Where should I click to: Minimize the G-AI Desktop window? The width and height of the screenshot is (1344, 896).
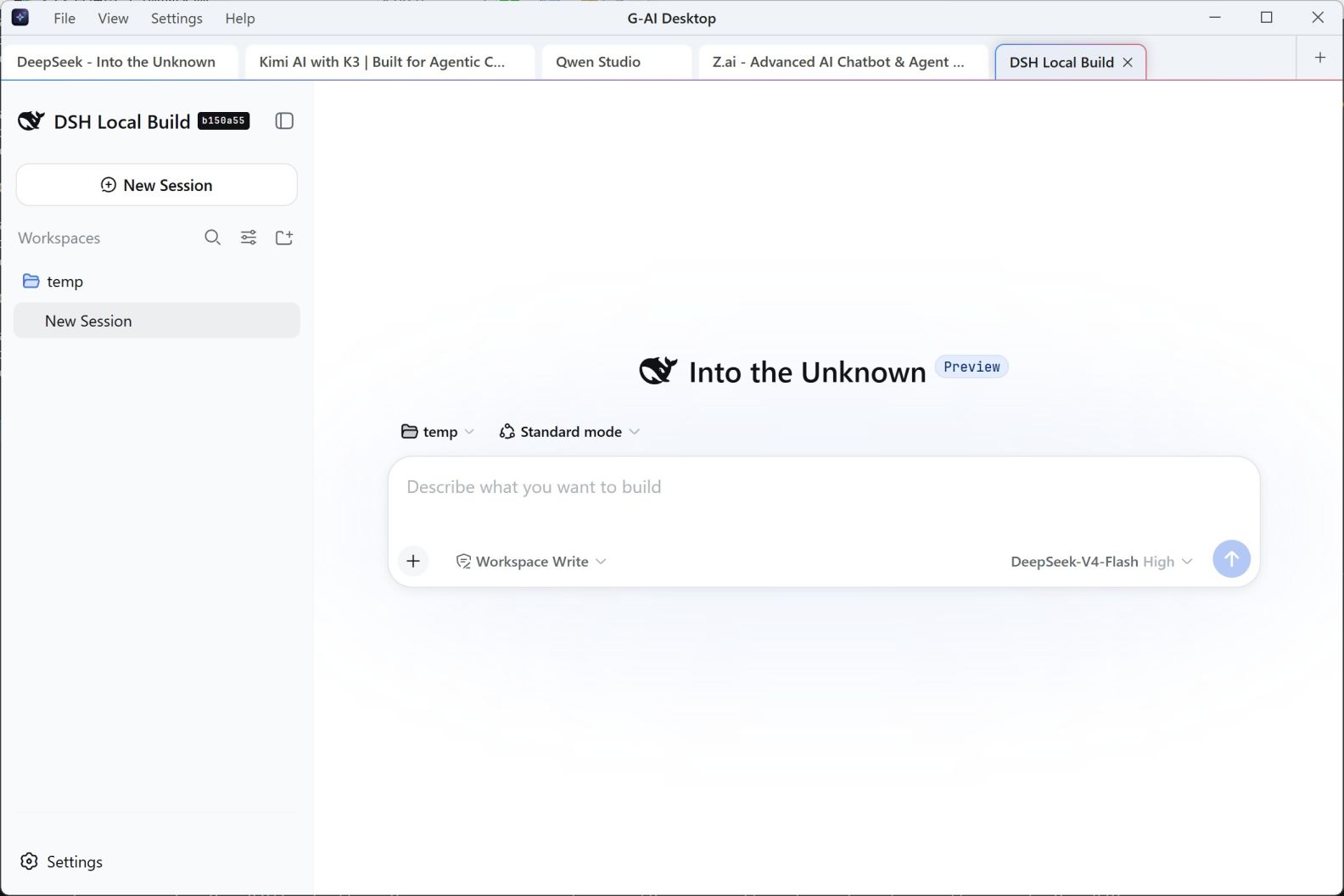tap(1215, 18)
